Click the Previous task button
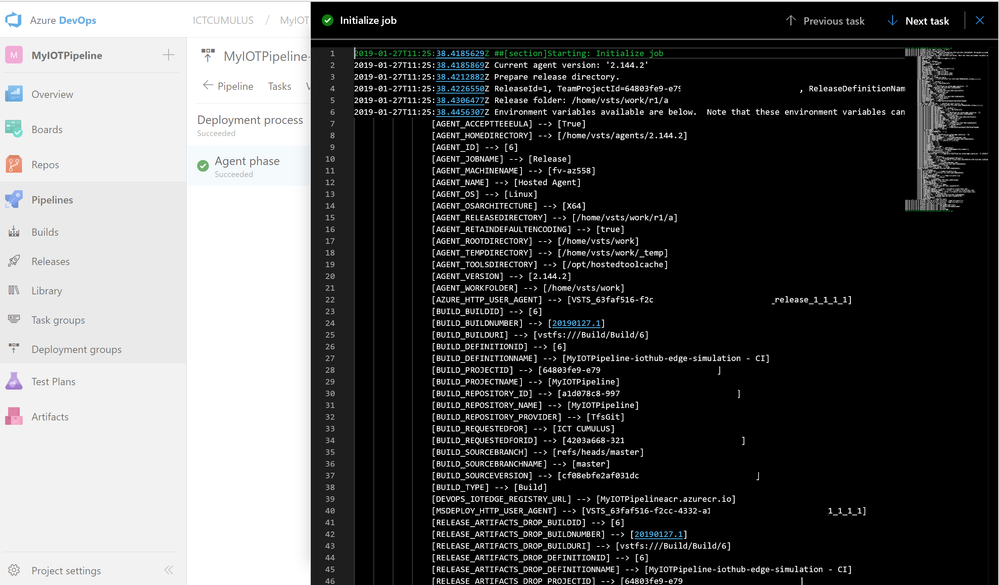This screenshot has width=999, height=585. coord(825,20)
